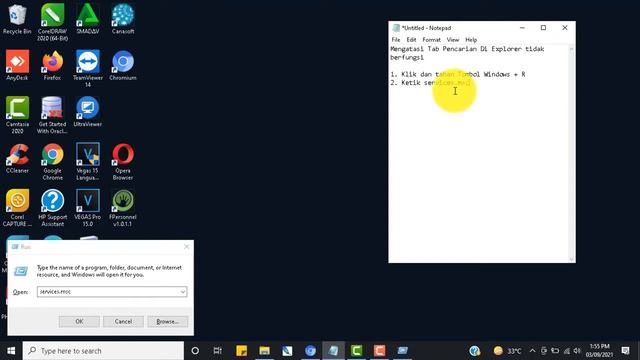
Task: Click Cancel in the Run dialog
Action: (x=123, y=322)
